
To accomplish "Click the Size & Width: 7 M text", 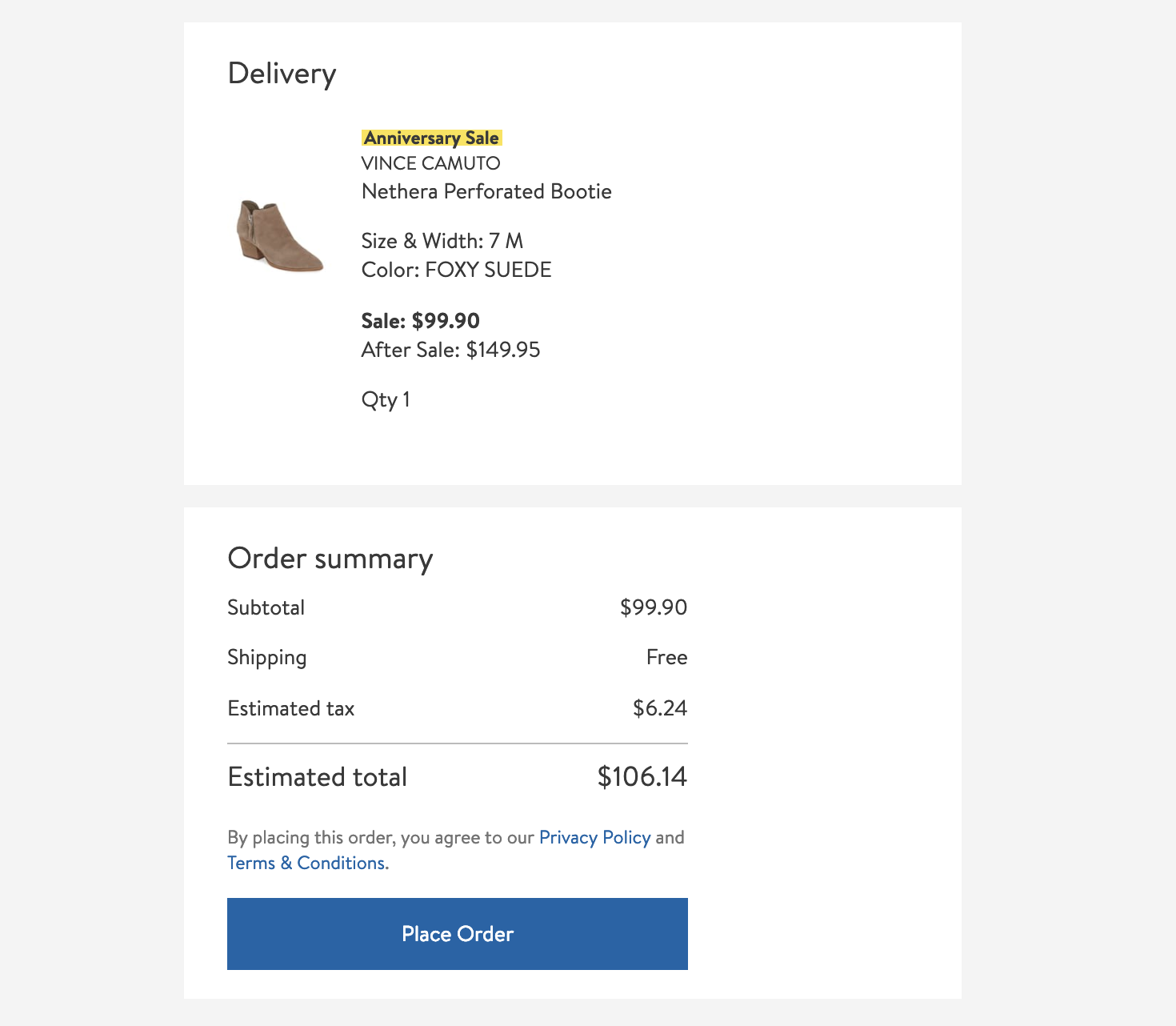I will click(x=442, y=241).
